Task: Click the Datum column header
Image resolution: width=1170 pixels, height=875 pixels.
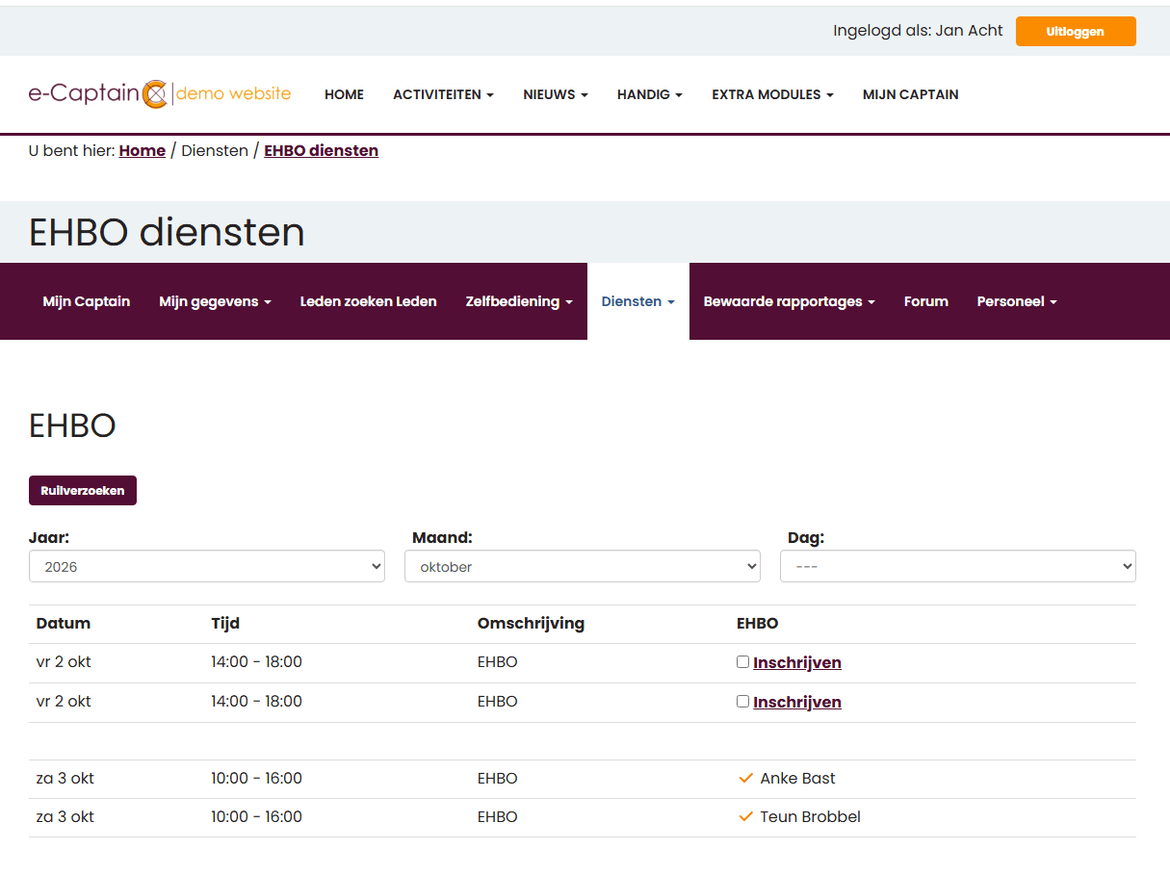Action: [63, 624]
